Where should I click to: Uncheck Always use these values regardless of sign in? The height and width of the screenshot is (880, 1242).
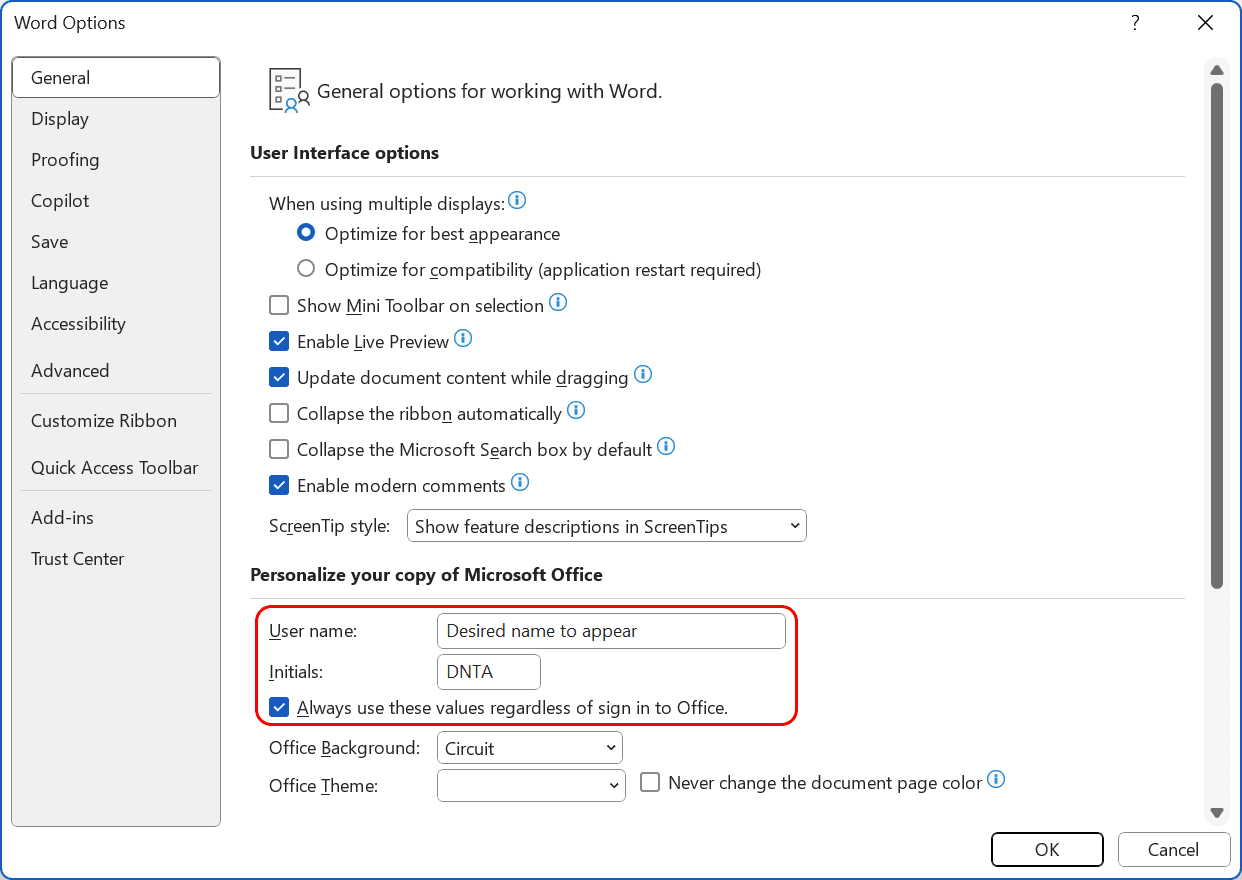pos(279,707)
